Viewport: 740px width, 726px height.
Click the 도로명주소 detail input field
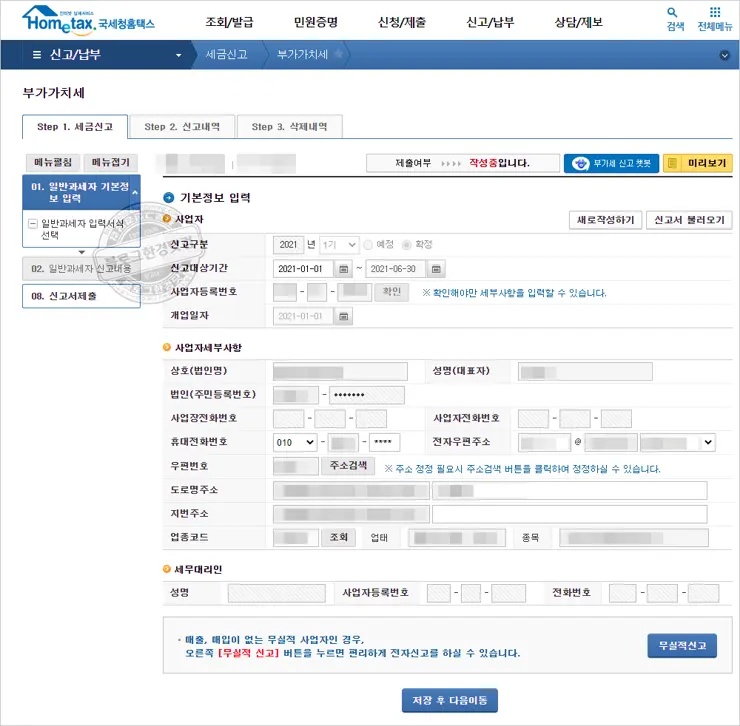click(x=570, y=490)
